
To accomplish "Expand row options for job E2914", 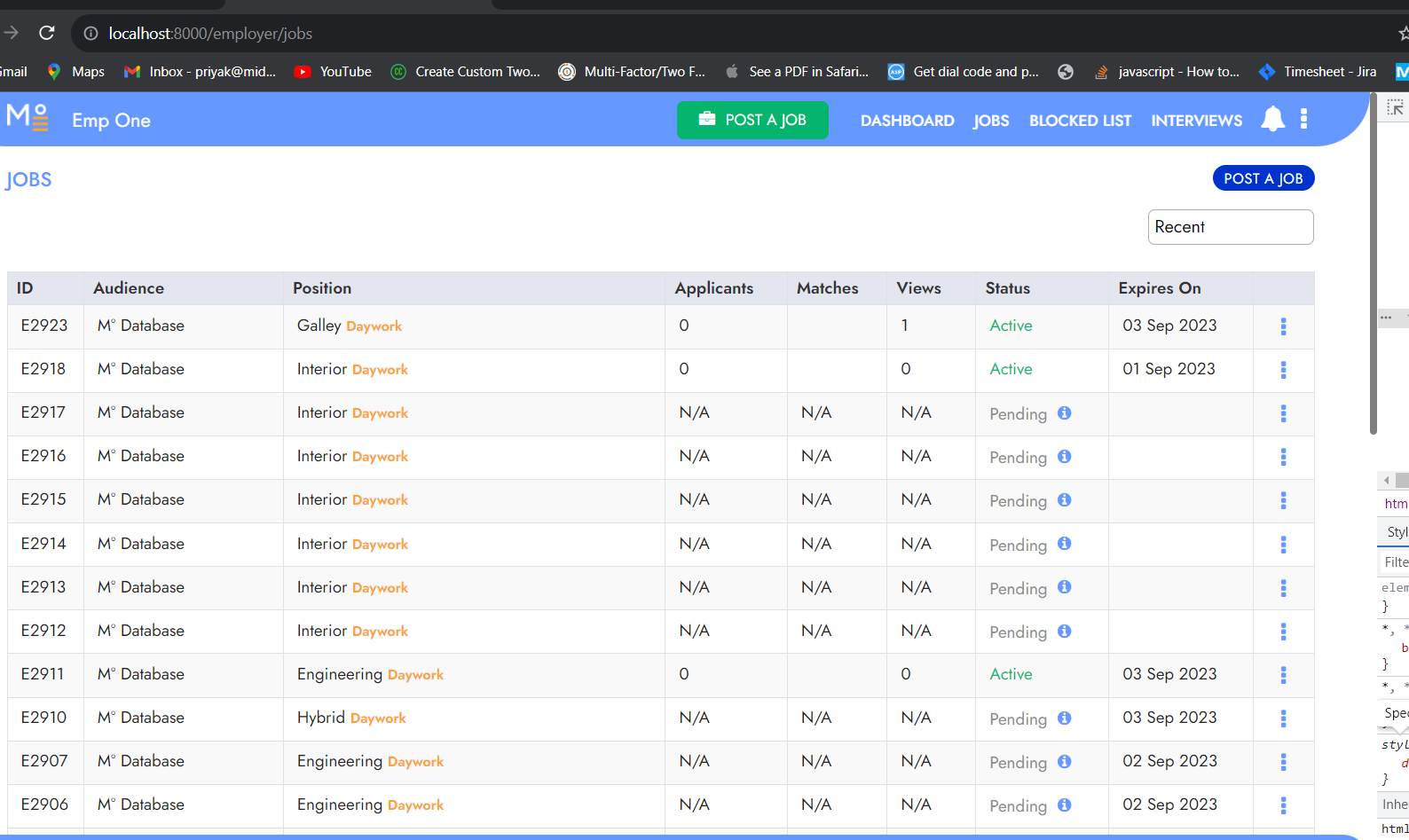I will tap(1283, 545).
